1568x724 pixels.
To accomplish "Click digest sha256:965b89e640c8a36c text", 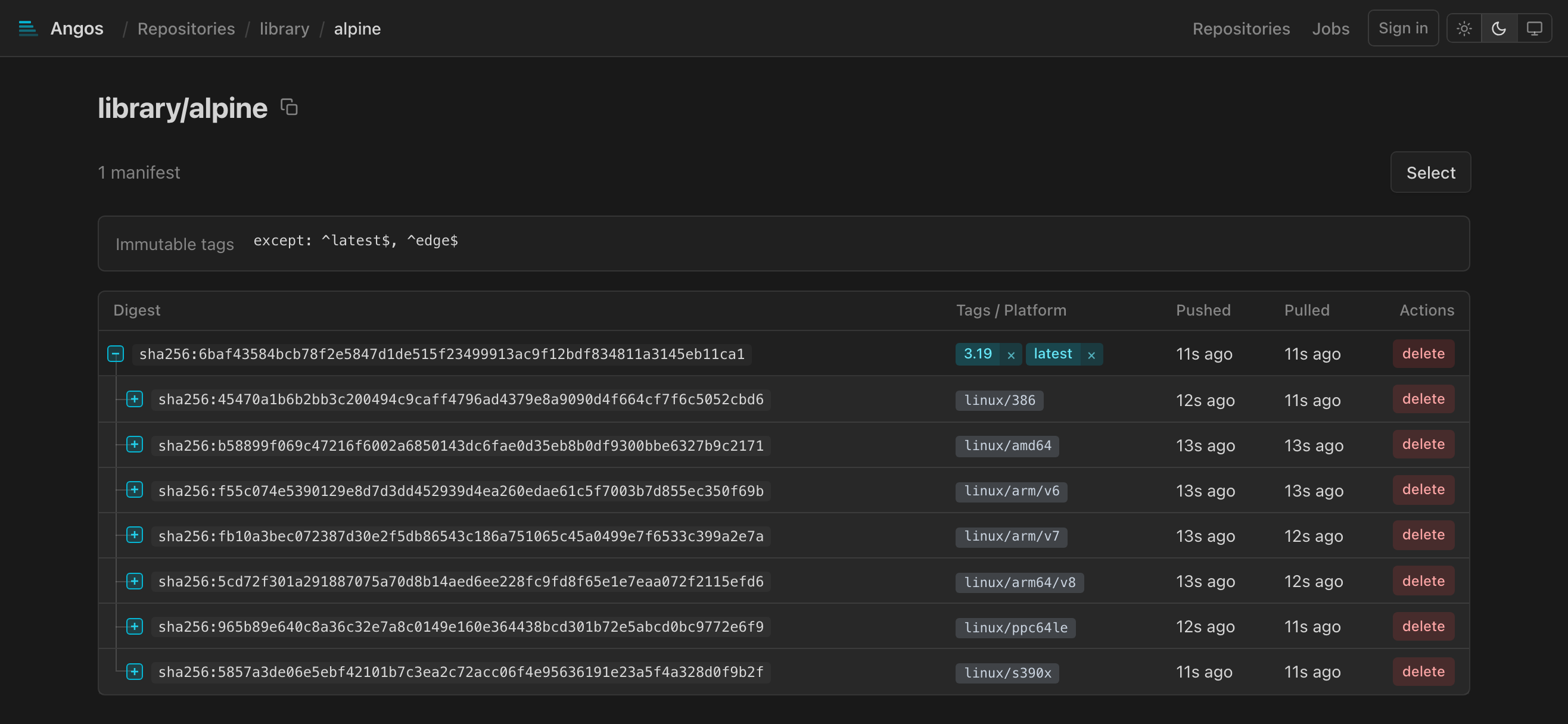I will [461, 627].
